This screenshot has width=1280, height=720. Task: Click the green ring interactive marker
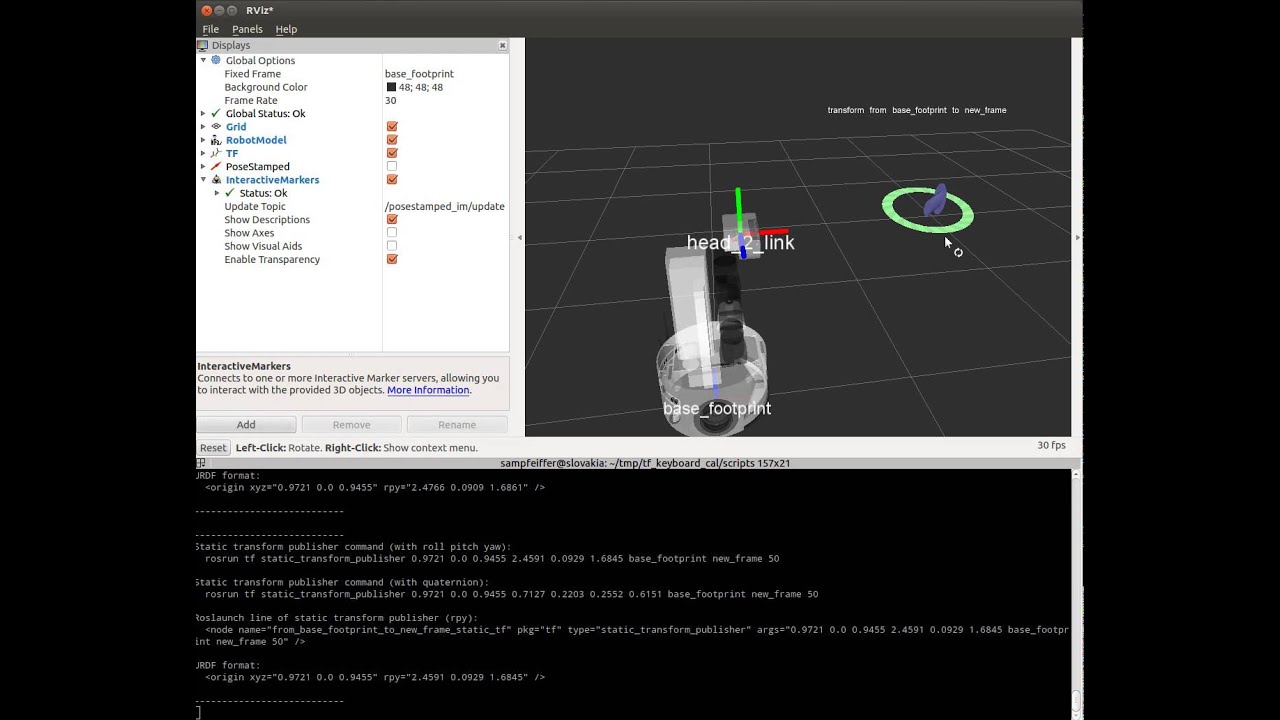(927, 211)
